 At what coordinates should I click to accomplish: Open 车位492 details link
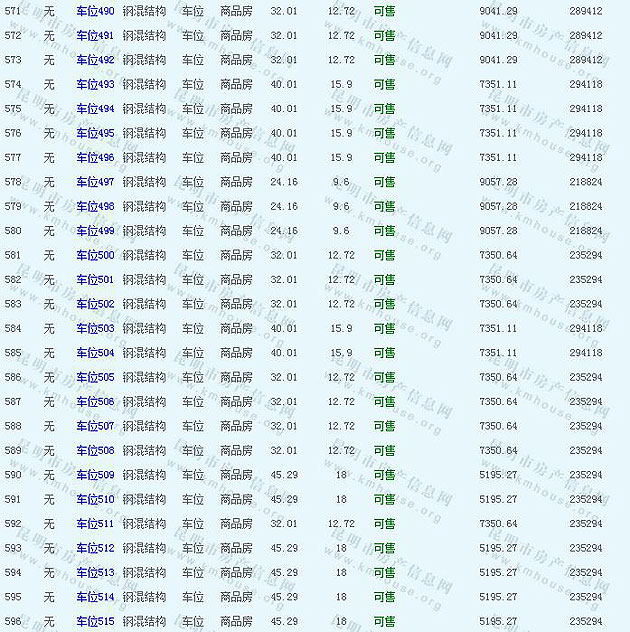(95, 60)
